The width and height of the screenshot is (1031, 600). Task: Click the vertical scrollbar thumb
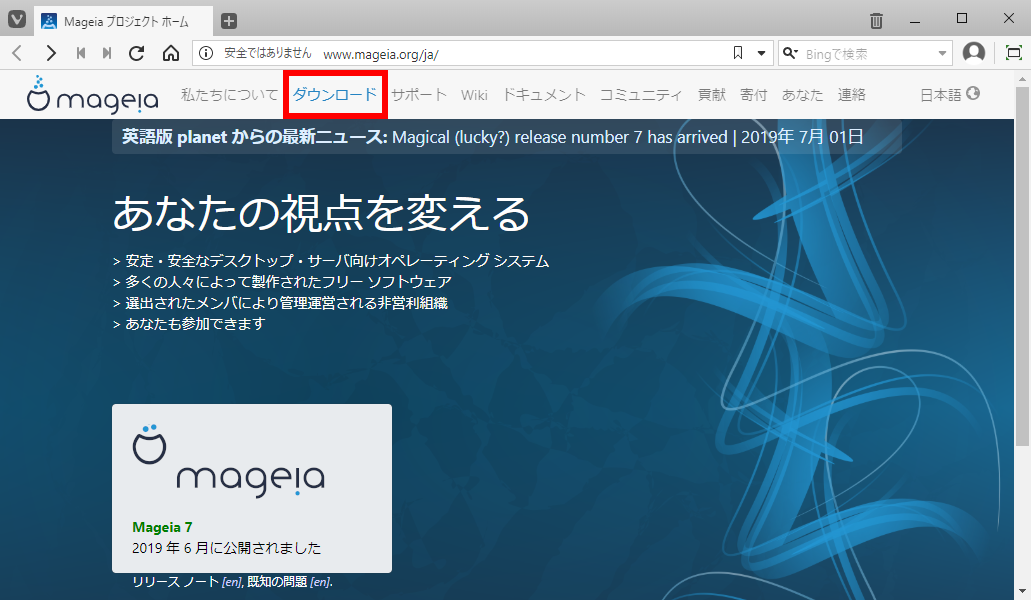click(x=1022, y=266)
